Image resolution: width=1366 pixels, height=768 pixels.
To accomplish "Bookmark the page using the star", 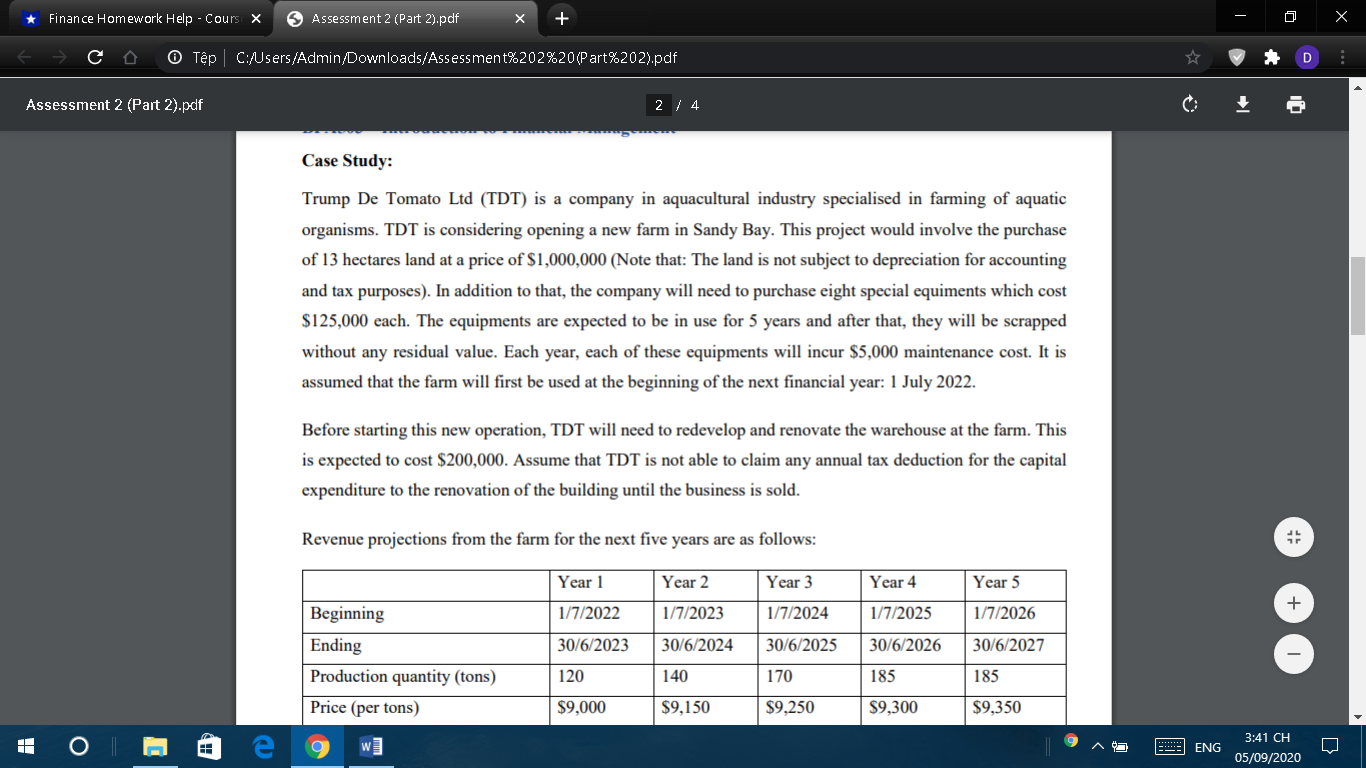I will coord(1192,57).
